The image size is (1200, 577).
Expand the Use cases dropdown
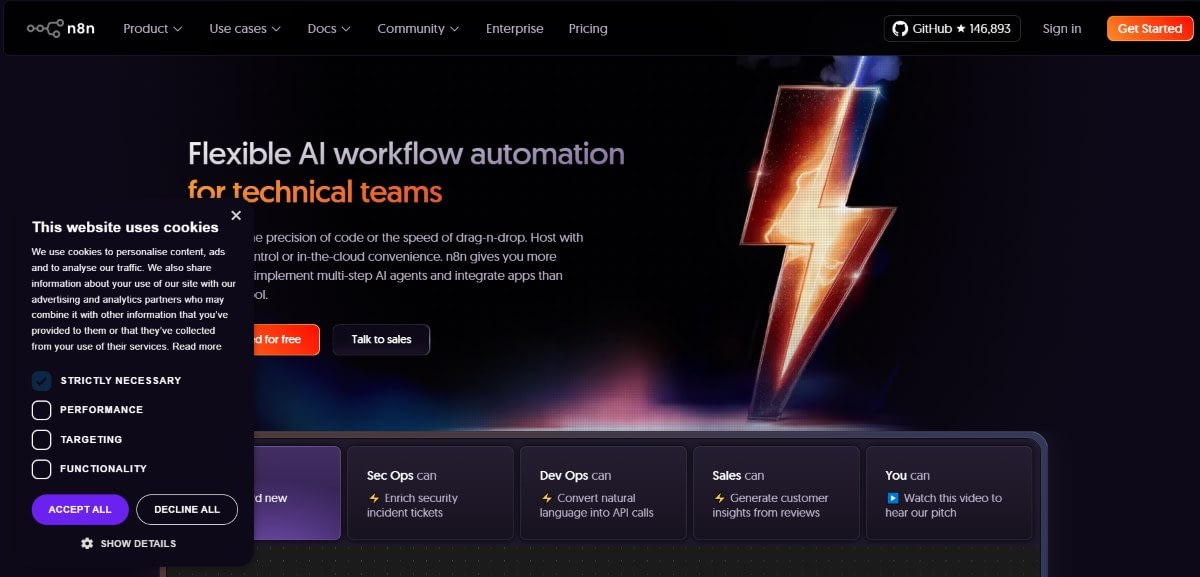point(238,28)
